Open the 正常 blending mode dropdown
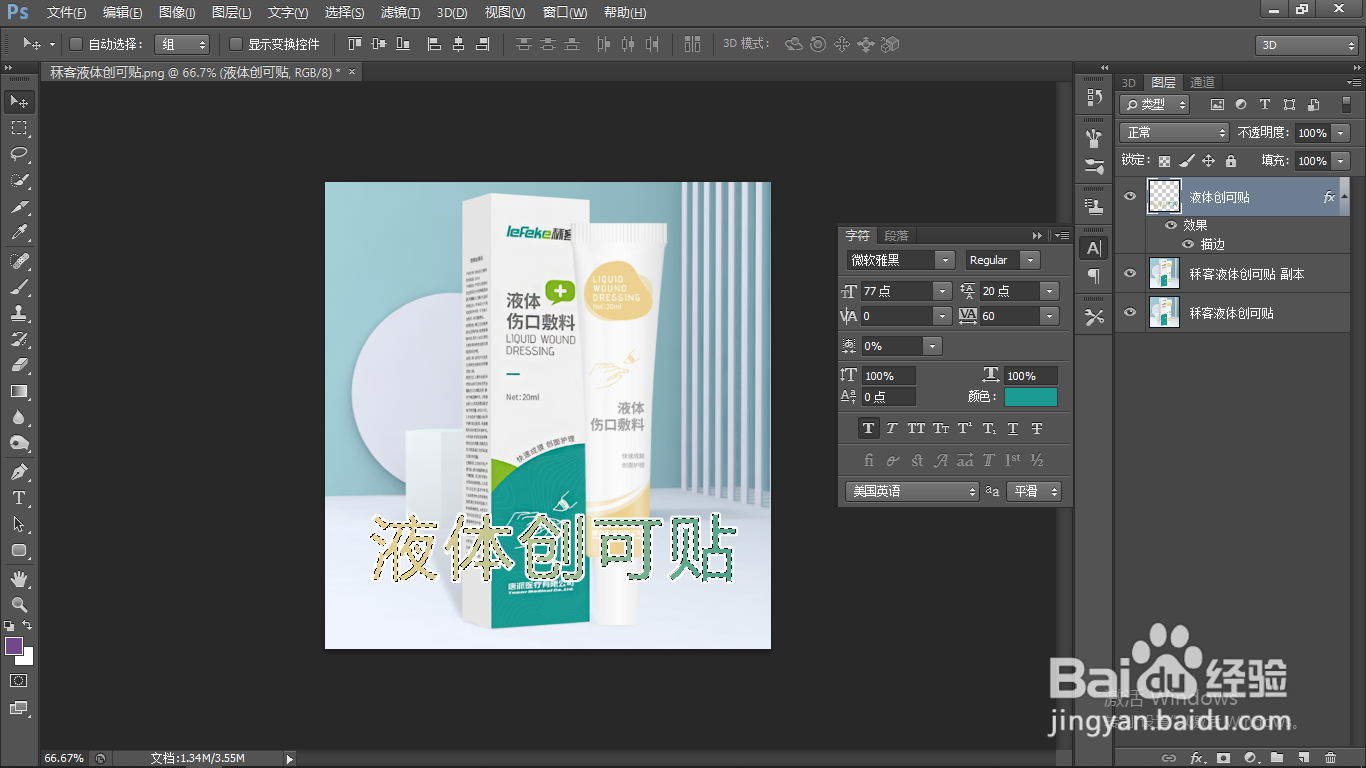 [x=1173, y=132]
